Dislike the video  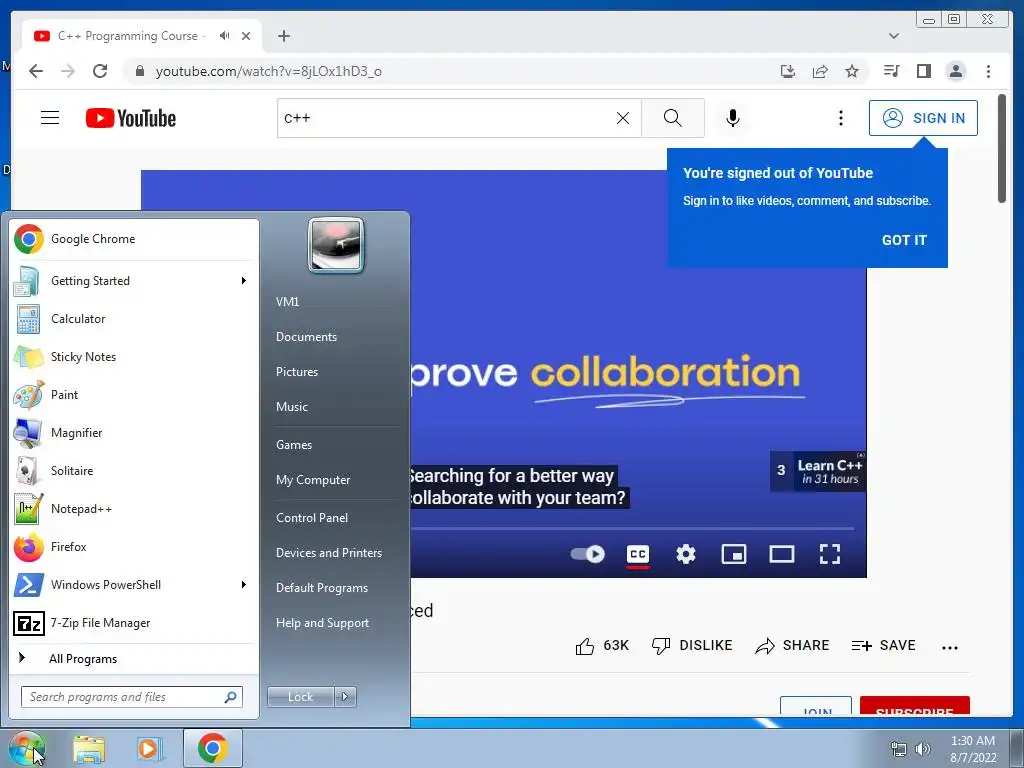pos(692,646)
